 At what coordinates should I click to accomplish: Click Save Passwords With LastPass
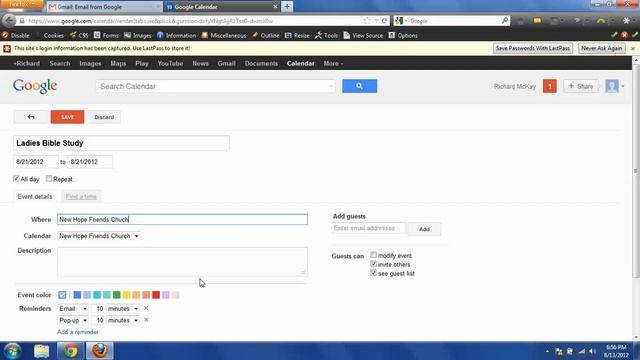pos(533,48)
